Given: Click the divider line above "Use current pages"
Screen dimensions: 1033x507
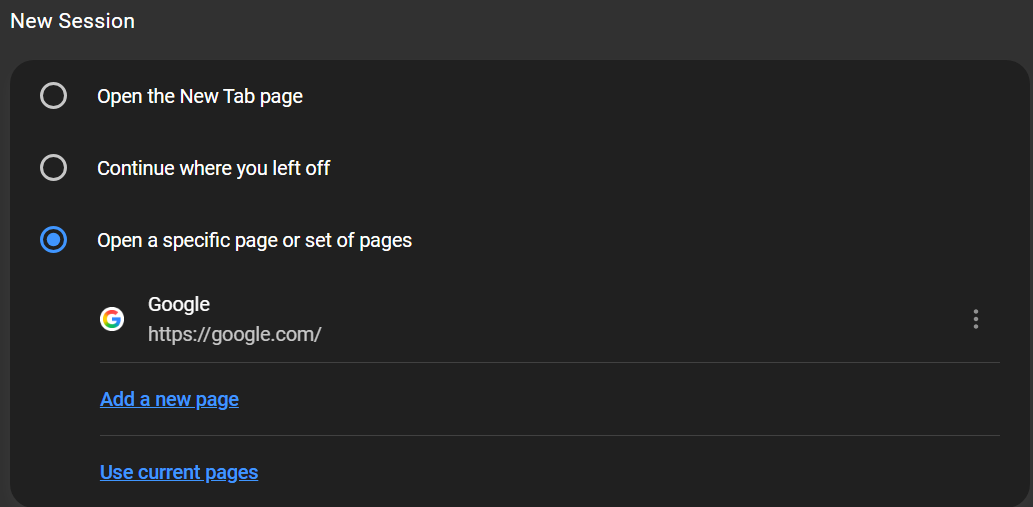Looking at the screenshot, I should coord(550,435).
